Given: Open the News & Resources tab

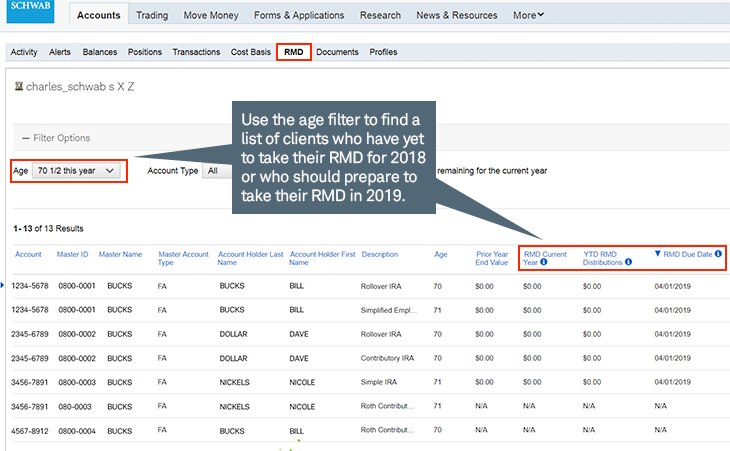Looking at the screenshot, I should pos(457,15).
